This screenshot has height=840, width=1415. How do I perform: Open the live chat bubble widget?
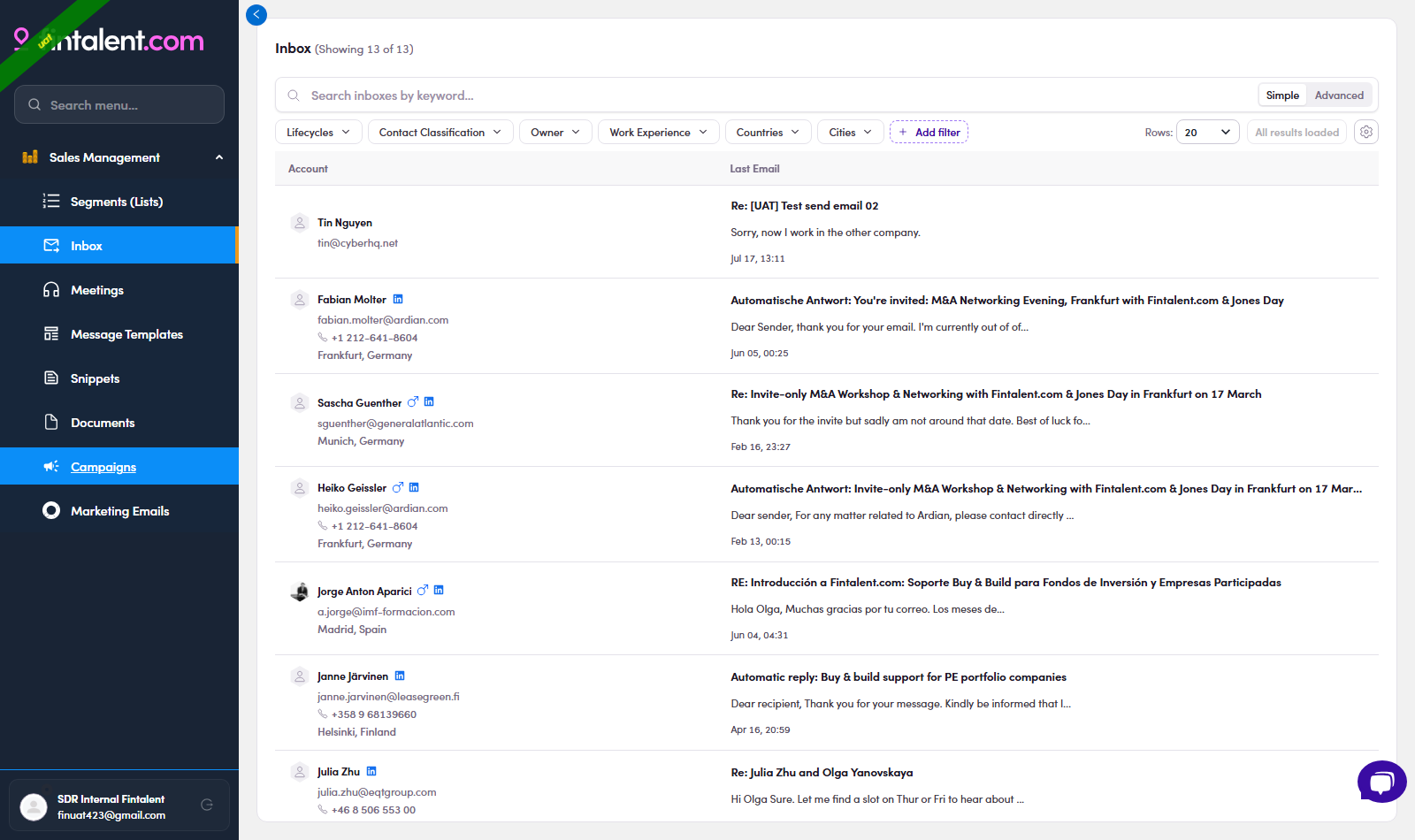coord(1381,782)
